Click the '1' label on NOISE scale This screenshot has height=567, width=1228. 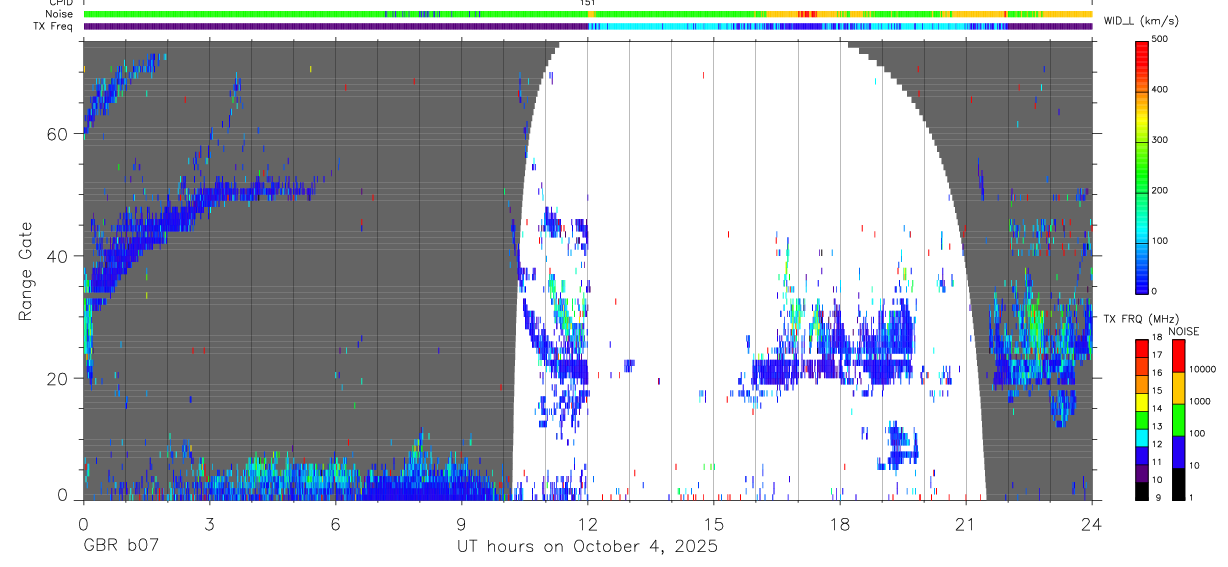pyautogui.click(x=1191, y=498)
